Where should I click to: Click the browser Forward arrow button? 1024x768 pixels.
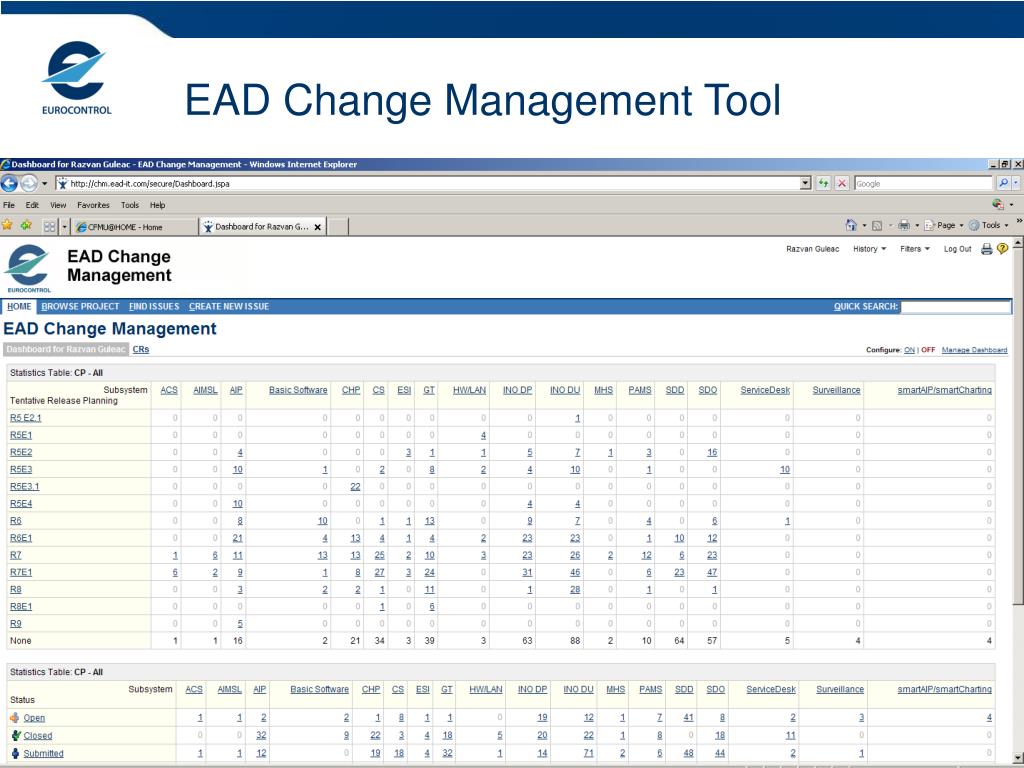(x=29, y=184)
